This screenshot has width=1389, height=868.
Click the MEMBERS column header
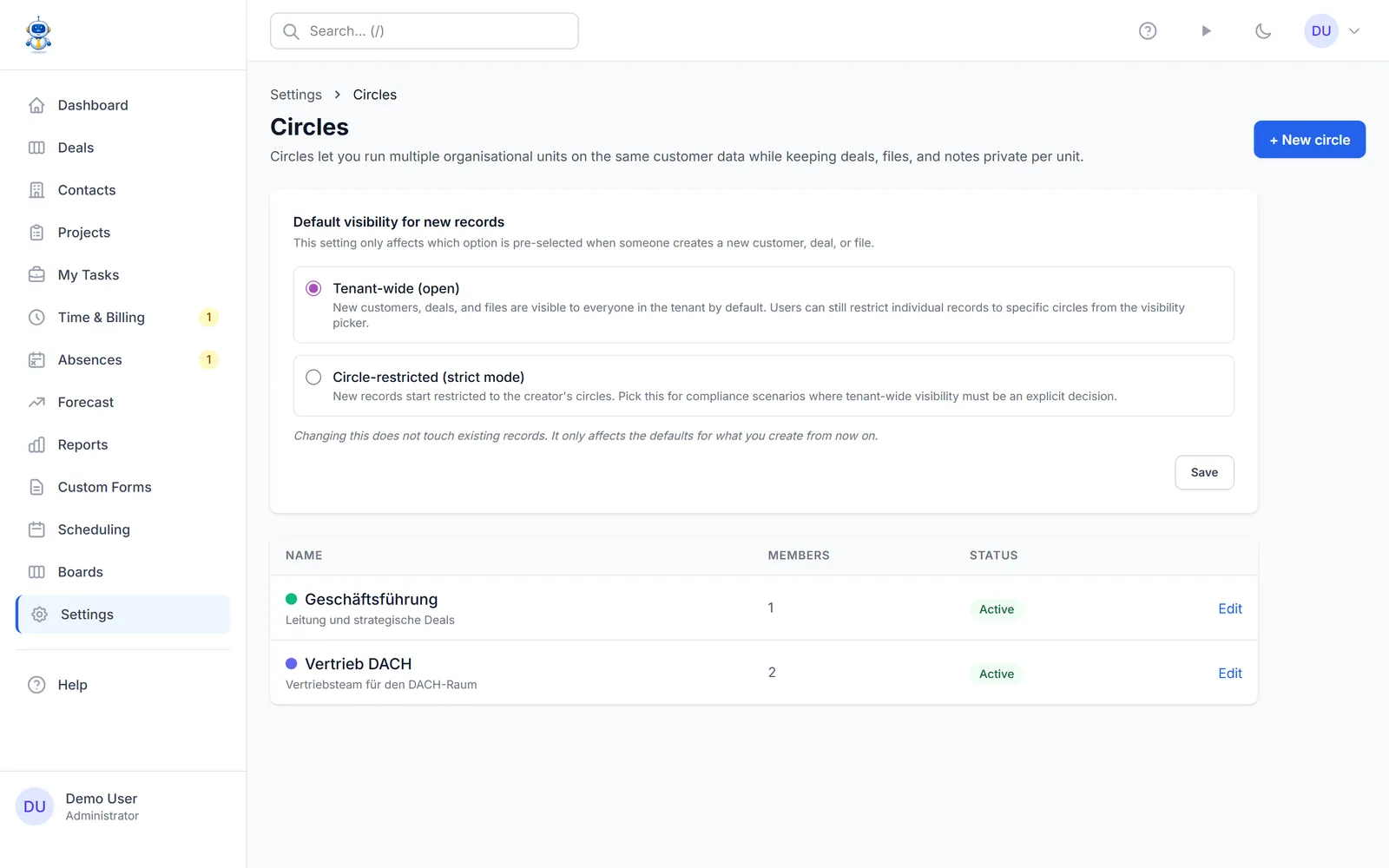click(x=799, y=556)
